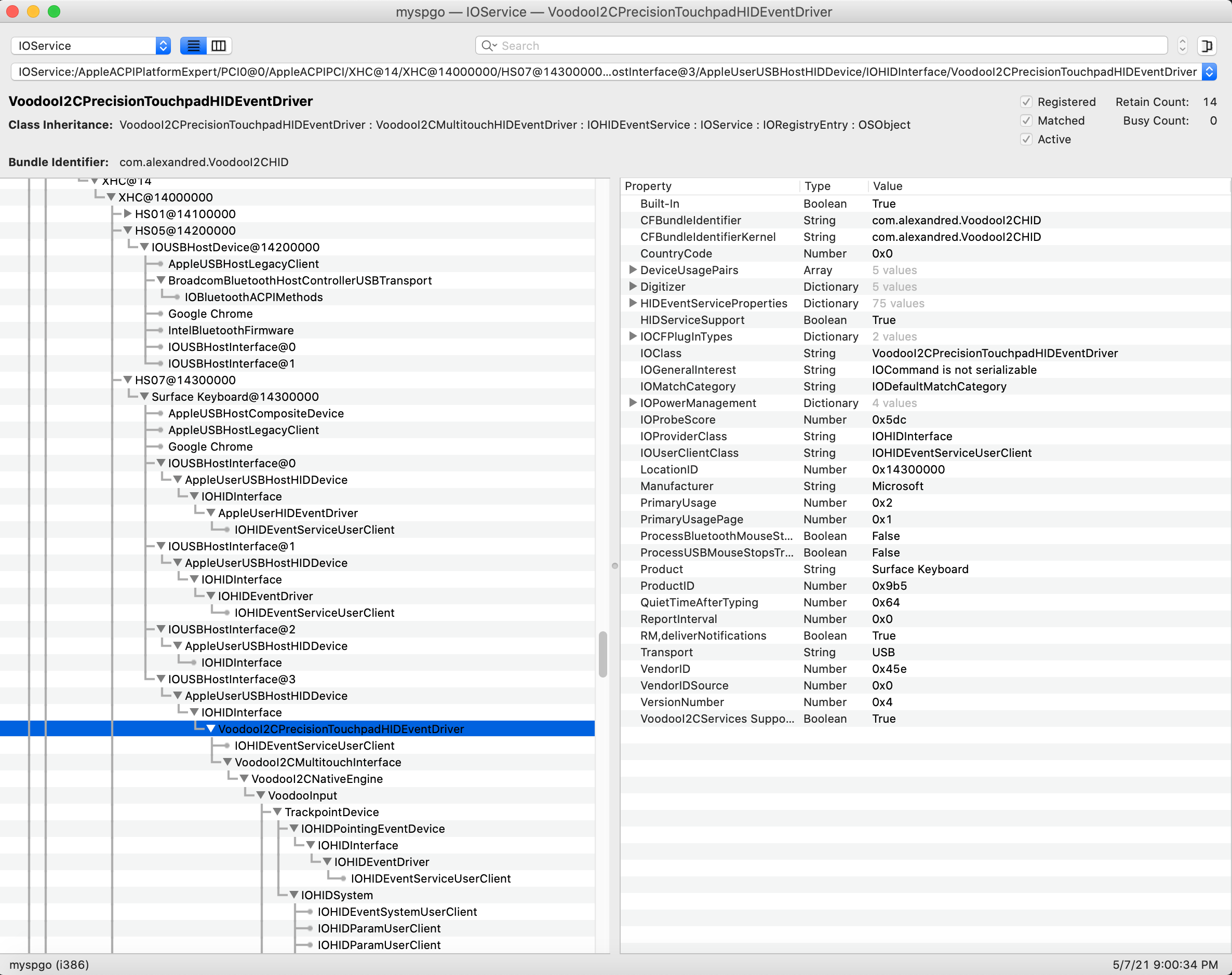Select VoodooI2CMultitouchInterface in the tree
The width and height of the screenshot is (1232, 975).
pyautogui.click(x=317, y=763)
